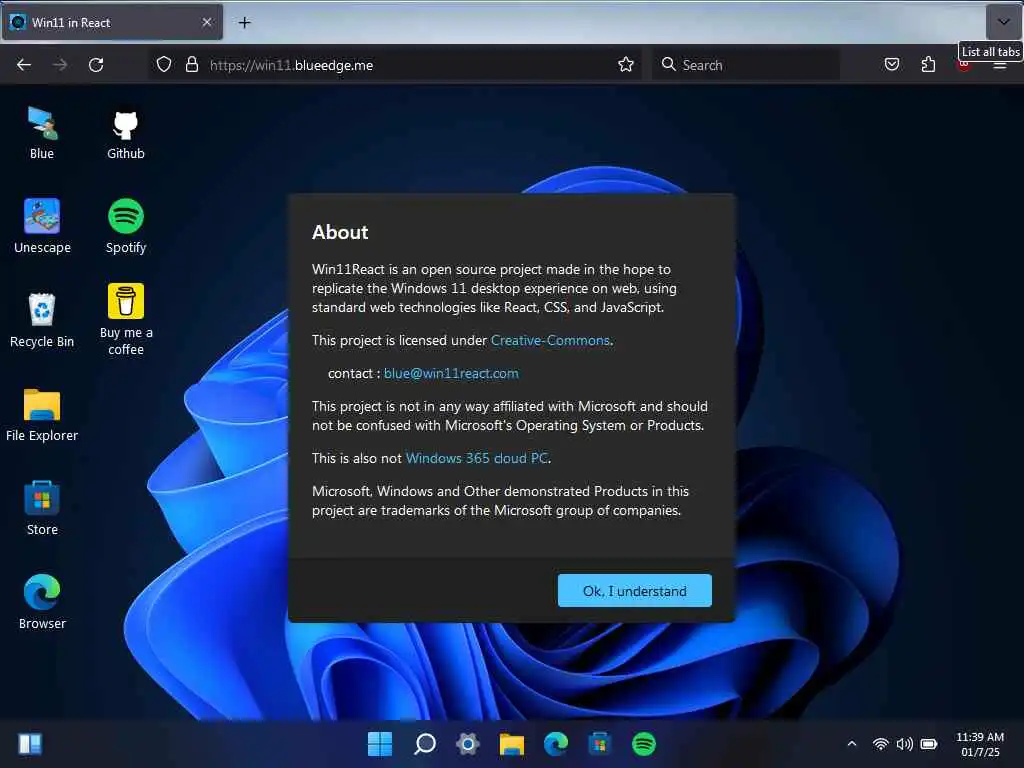The image size is (1024, 768).
Task: Click the site security padlock icon
Action: click(192, 65)
